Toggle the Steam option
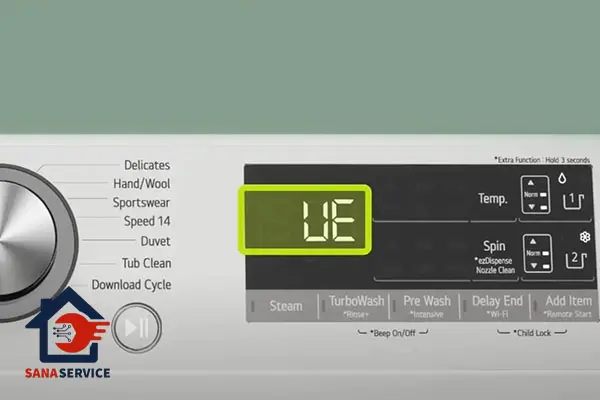 pyautogui.click(x=285, y=306)
